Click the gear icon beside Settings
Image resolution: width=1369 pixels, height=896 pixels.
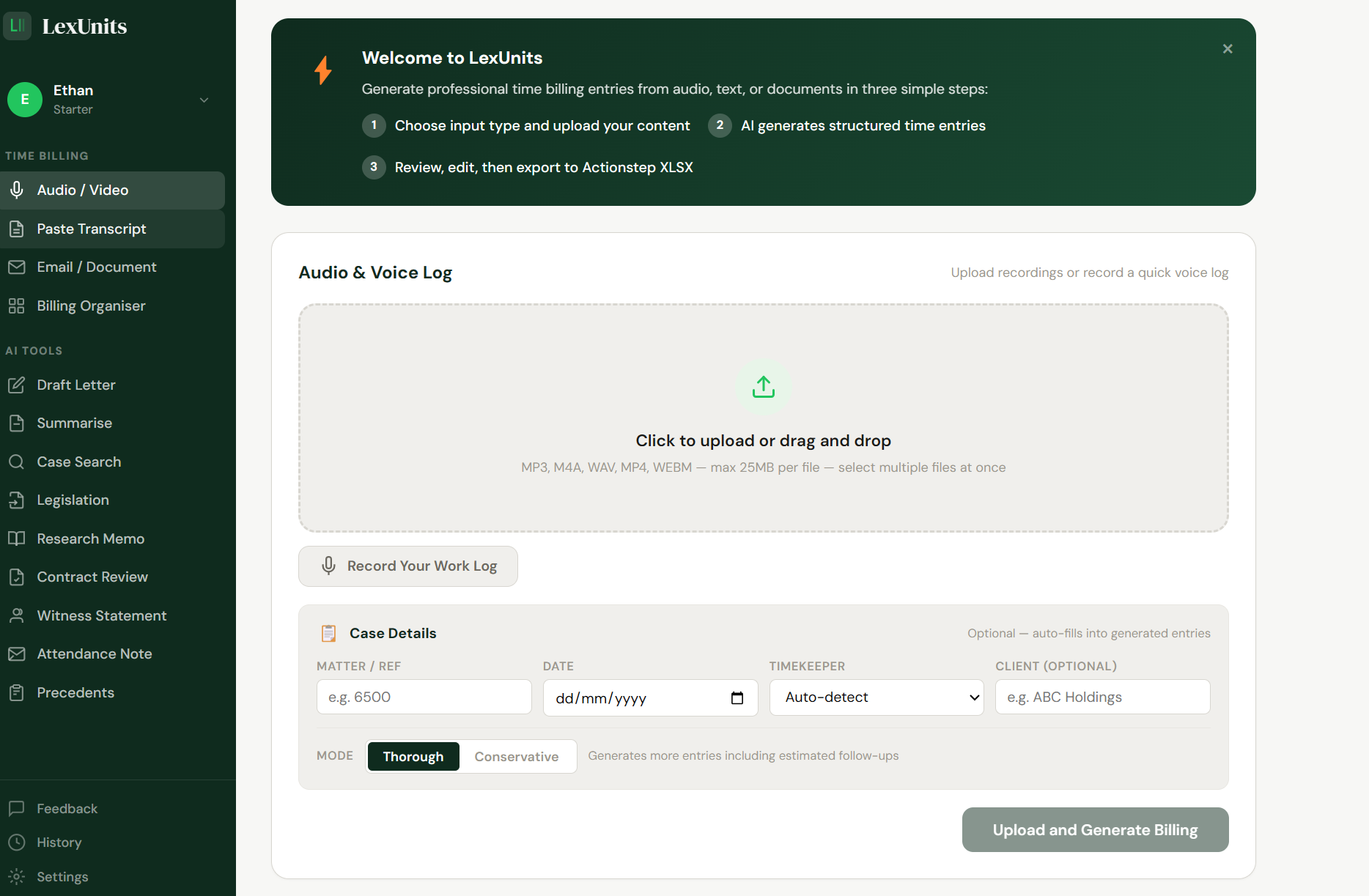point(17,877)
